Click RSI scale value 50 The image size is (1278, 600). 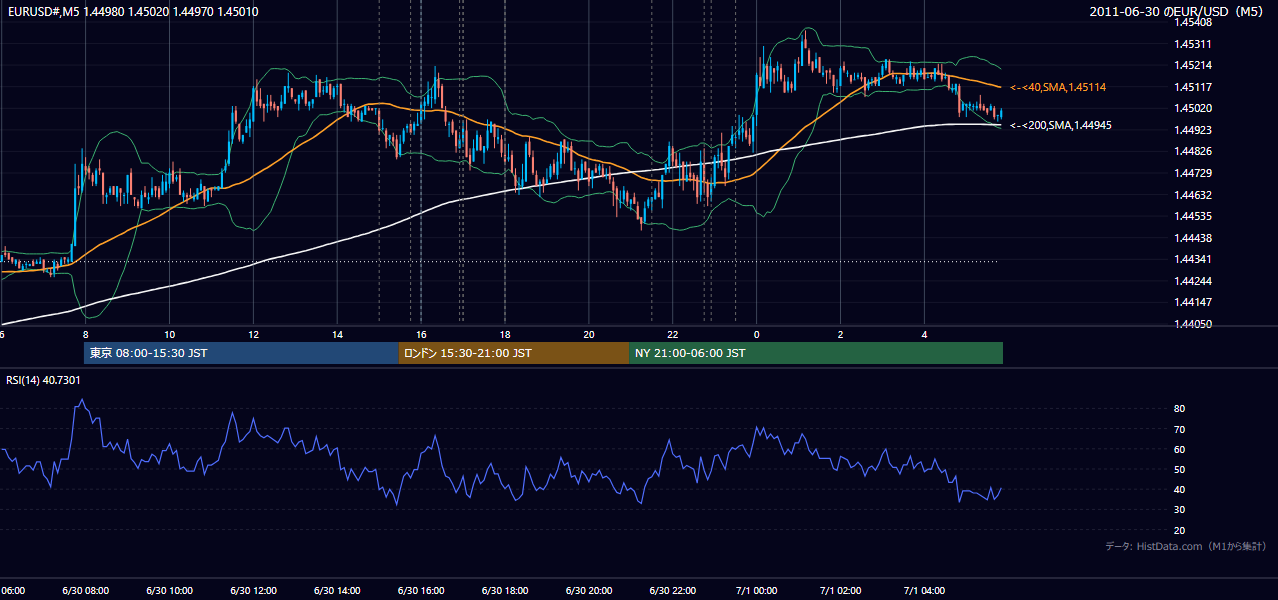1180,469
